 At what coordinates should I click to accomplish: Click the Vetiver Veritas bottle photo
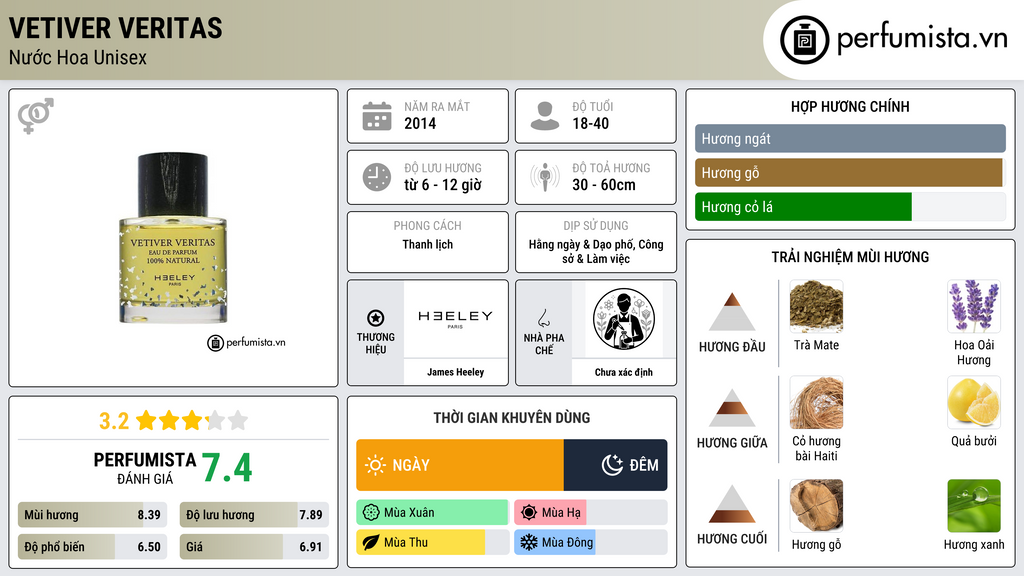[173, 238]
